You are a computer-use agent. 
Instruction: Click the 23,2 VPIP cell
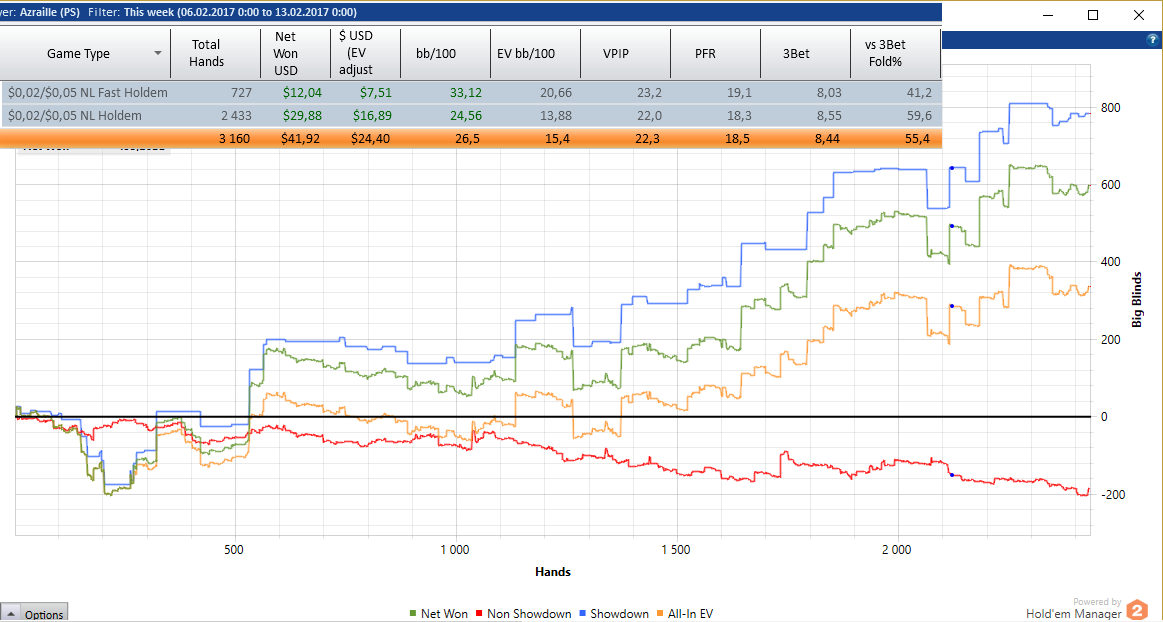click(650, 93)
